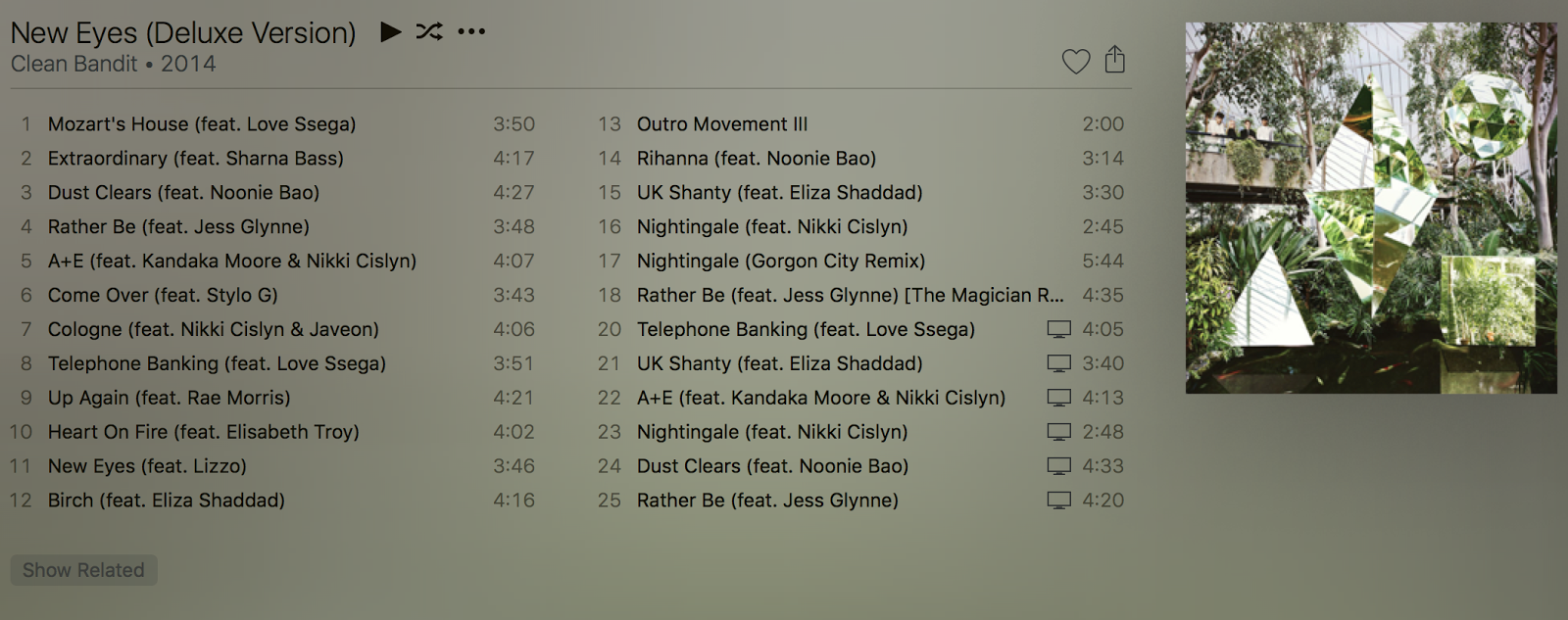Open the three-dot more options menu
1568x620 pixels.
(471, 31)
